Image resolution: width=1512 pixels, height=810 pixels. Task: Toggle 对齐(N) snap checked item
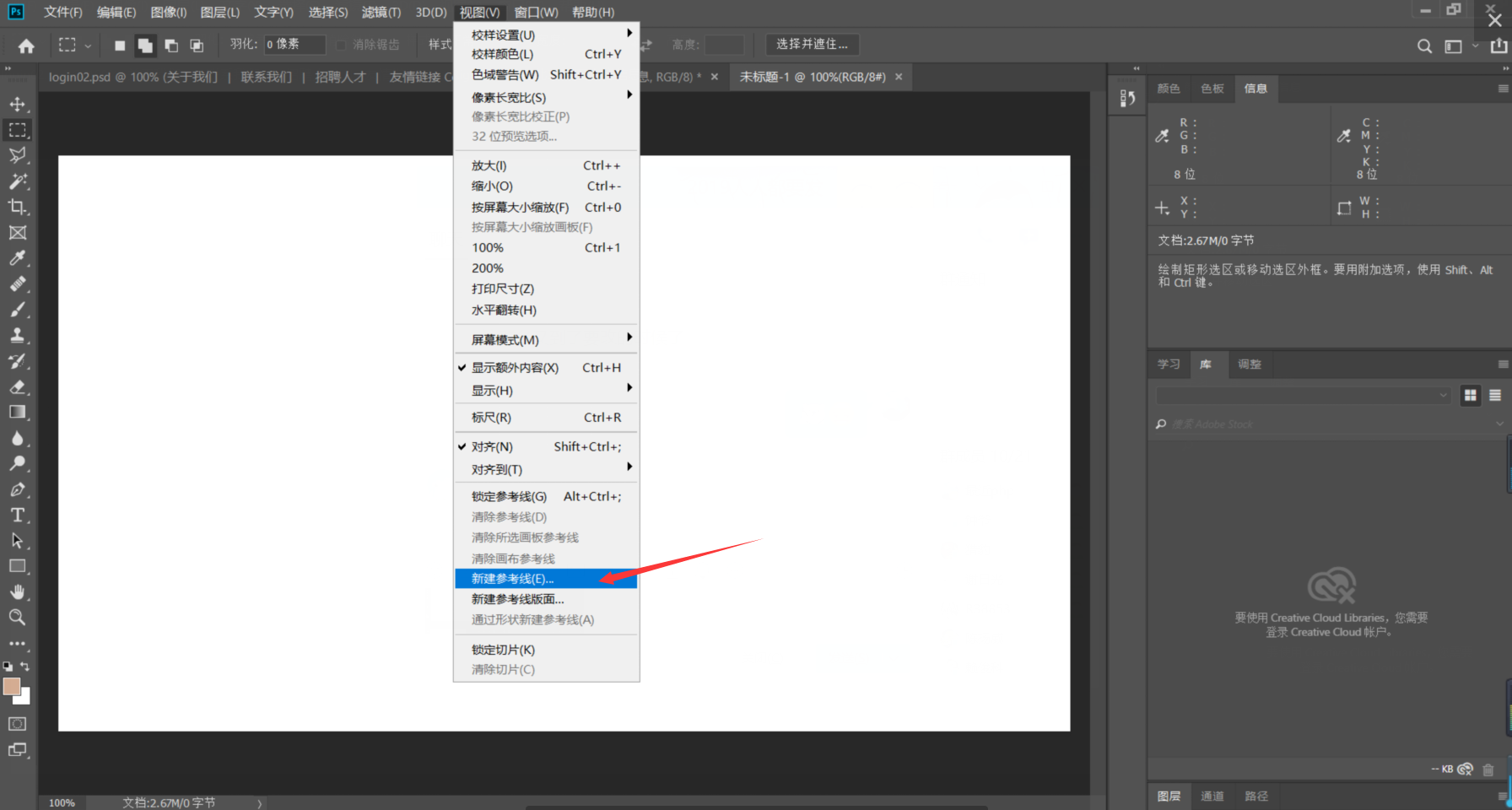pos(546,447)
